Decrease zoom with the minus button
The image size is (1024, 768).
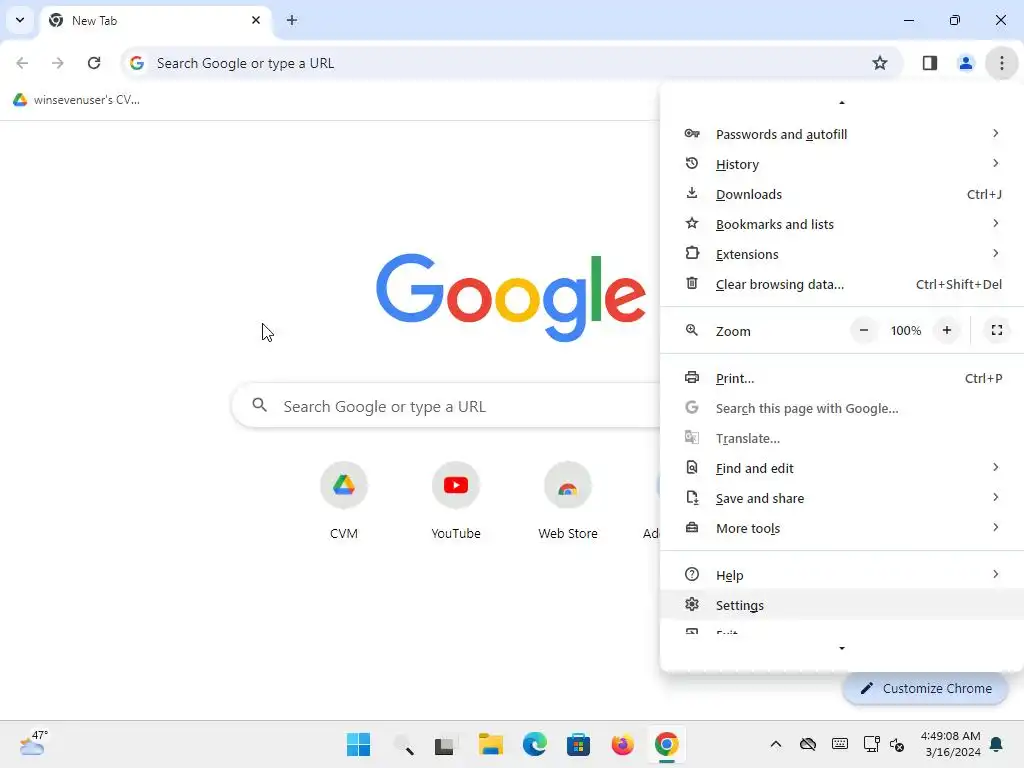click(863, 330)
